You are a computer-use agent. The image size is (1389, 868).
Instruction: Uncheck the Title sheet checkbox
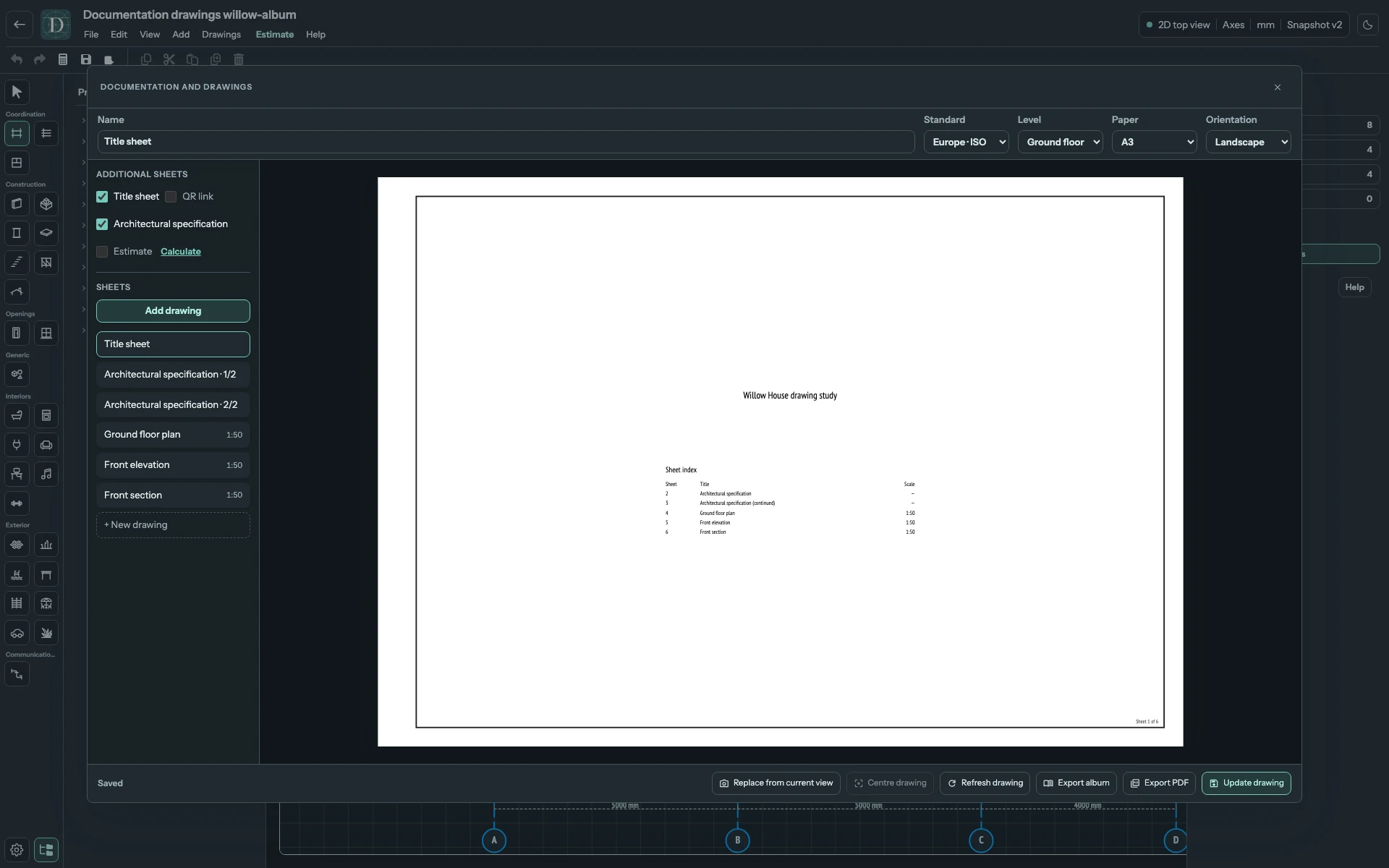tap(102, 197)
